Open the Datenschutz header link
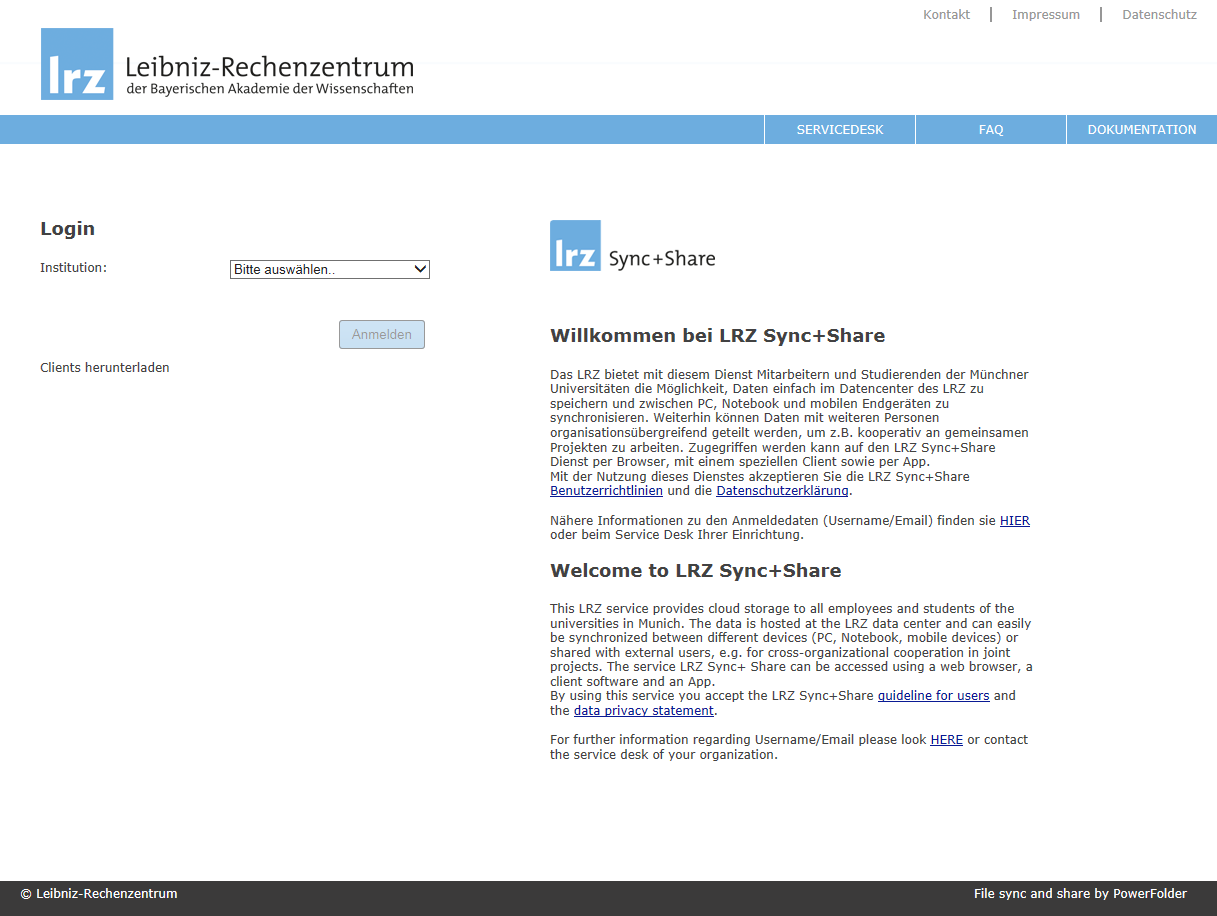Image resolution: width=1217 pixels, height=916 pixels. click(x=1159, y=15)
